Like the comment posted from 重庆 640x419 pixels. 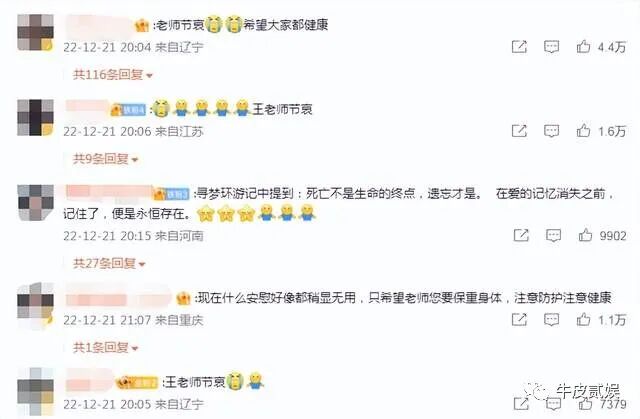(583, 319)
